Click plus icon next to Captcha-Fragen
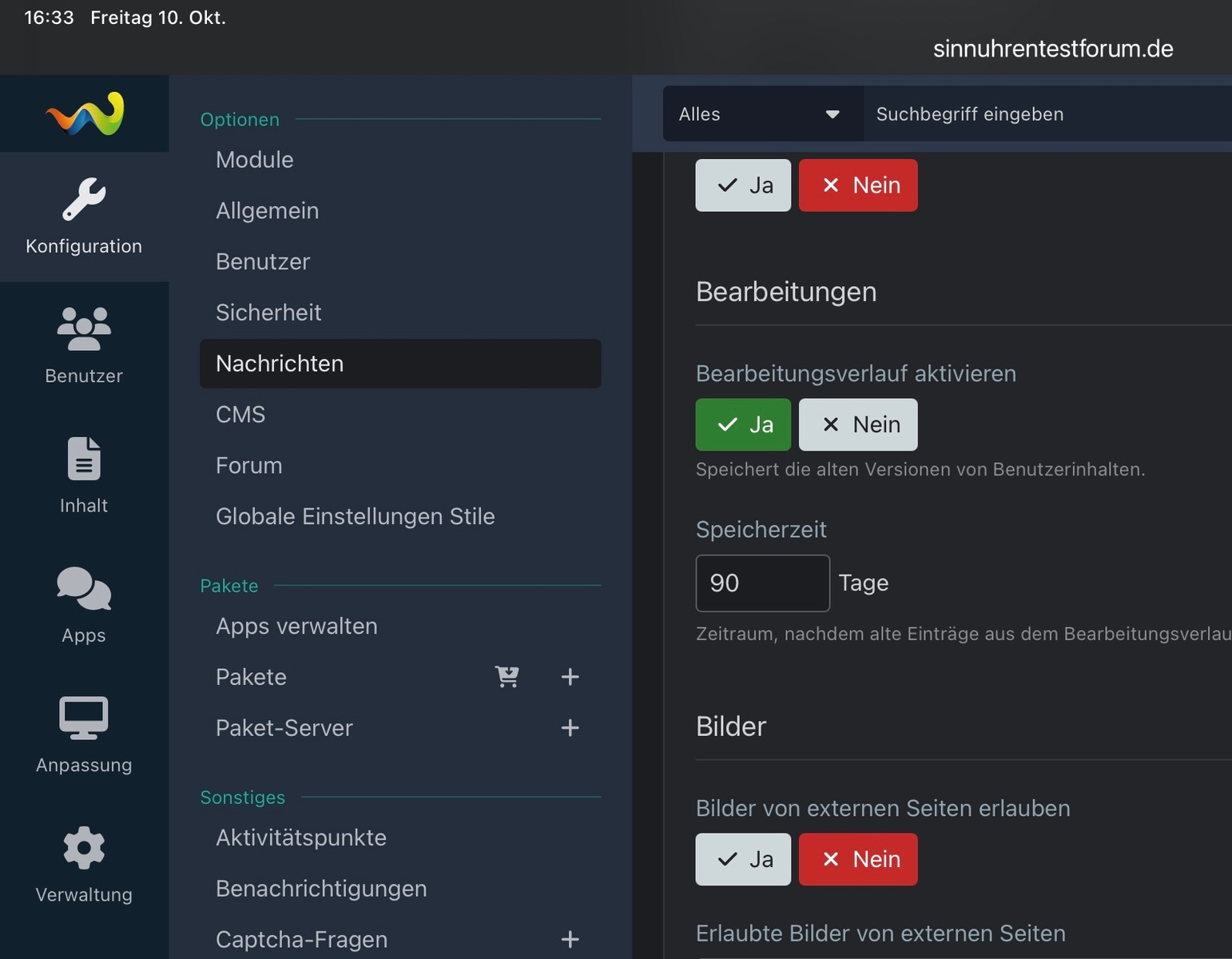Viewport: 1232px width, 959px height. [570, 939]
